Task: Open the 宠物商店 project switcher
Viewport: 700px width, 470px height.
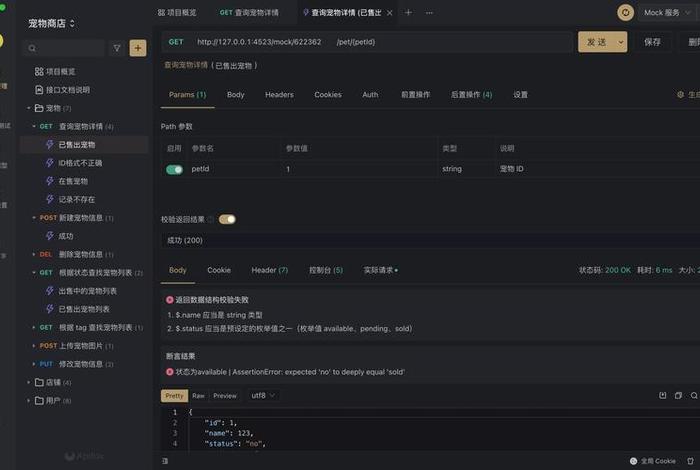Action: pyautogui.click(x=51, y=23)
